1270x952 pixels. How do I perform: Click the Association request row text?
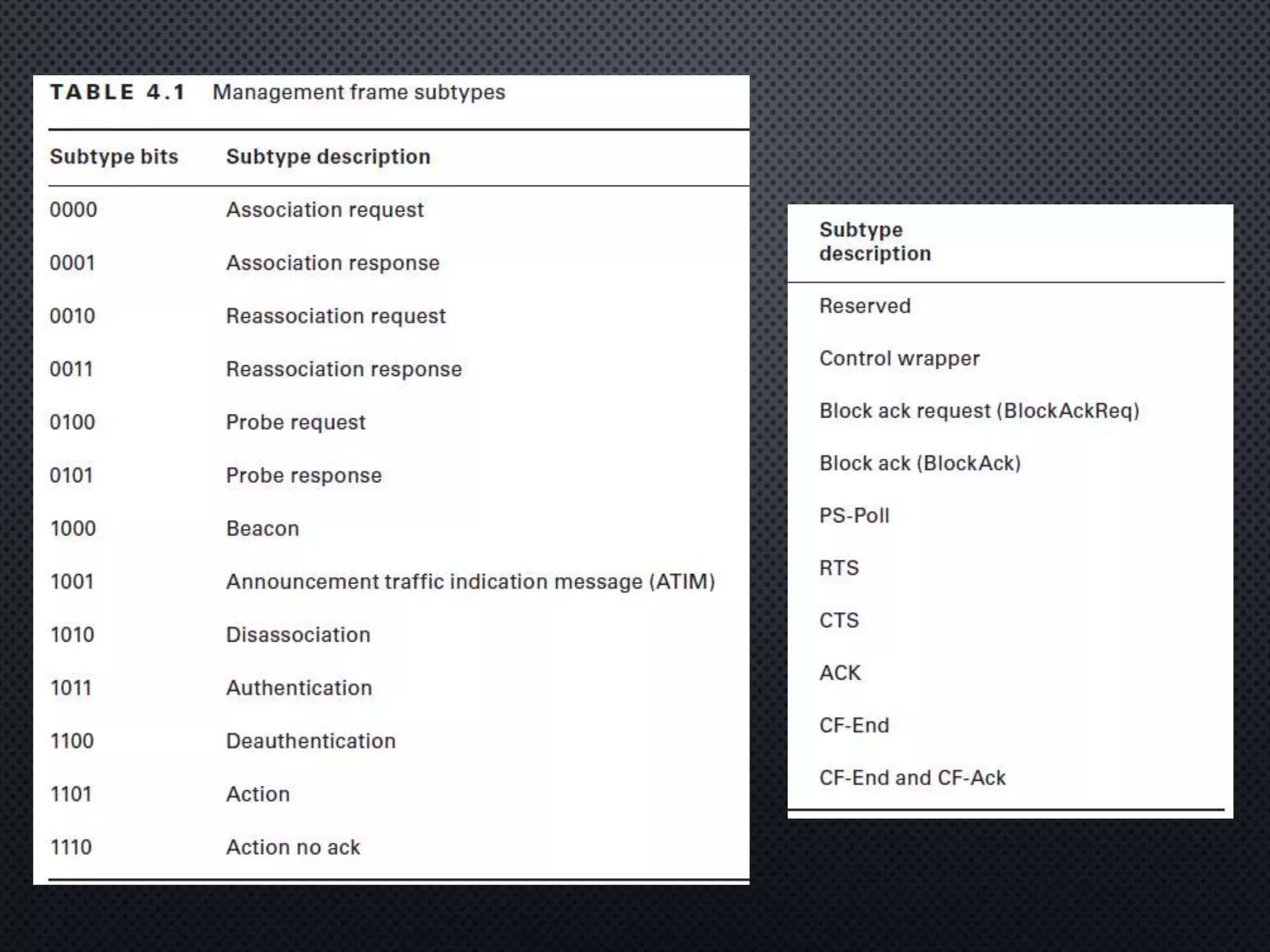[324, 210]
